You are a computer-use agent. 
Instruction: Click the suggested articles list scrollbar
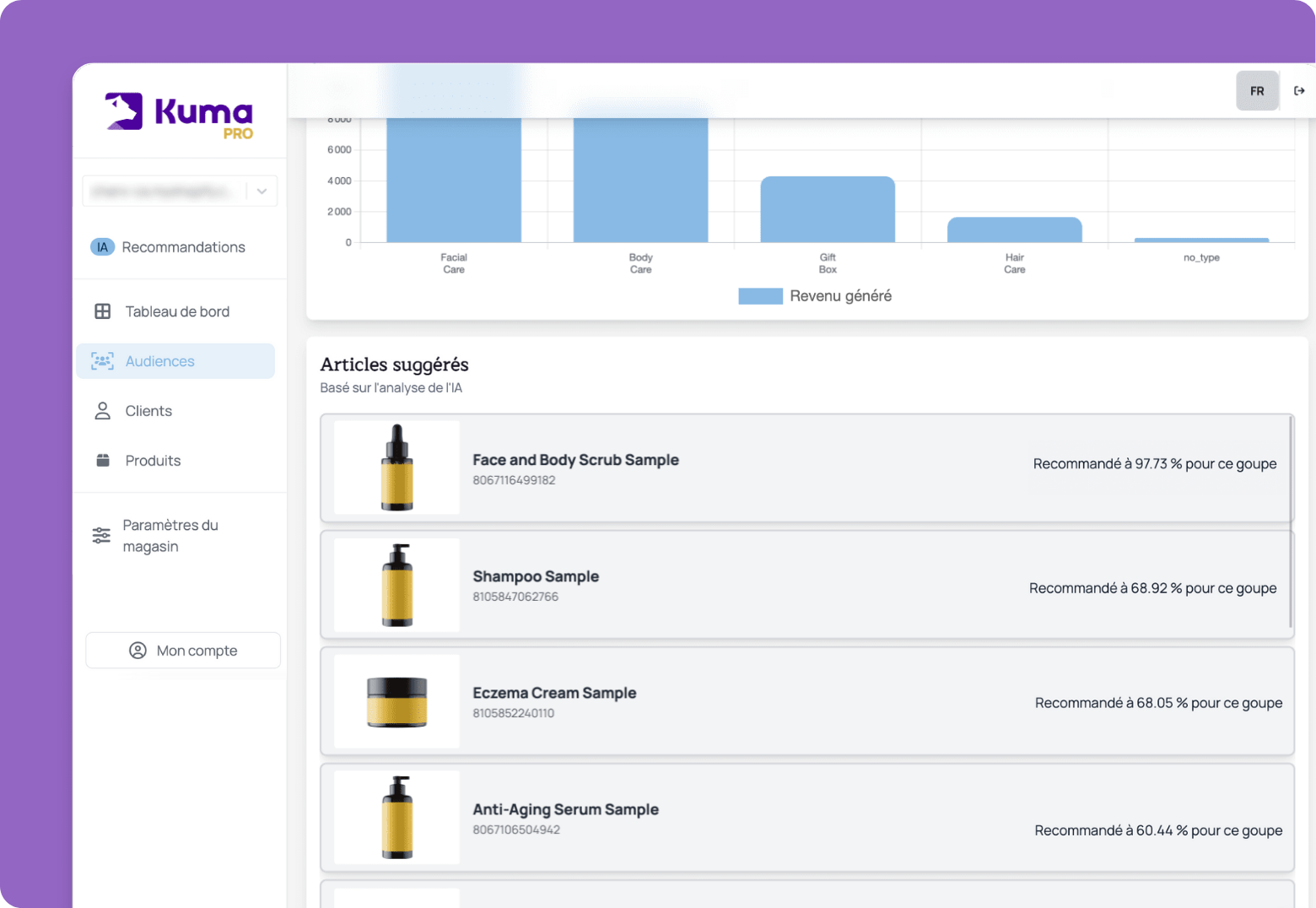pos(1291,523)
